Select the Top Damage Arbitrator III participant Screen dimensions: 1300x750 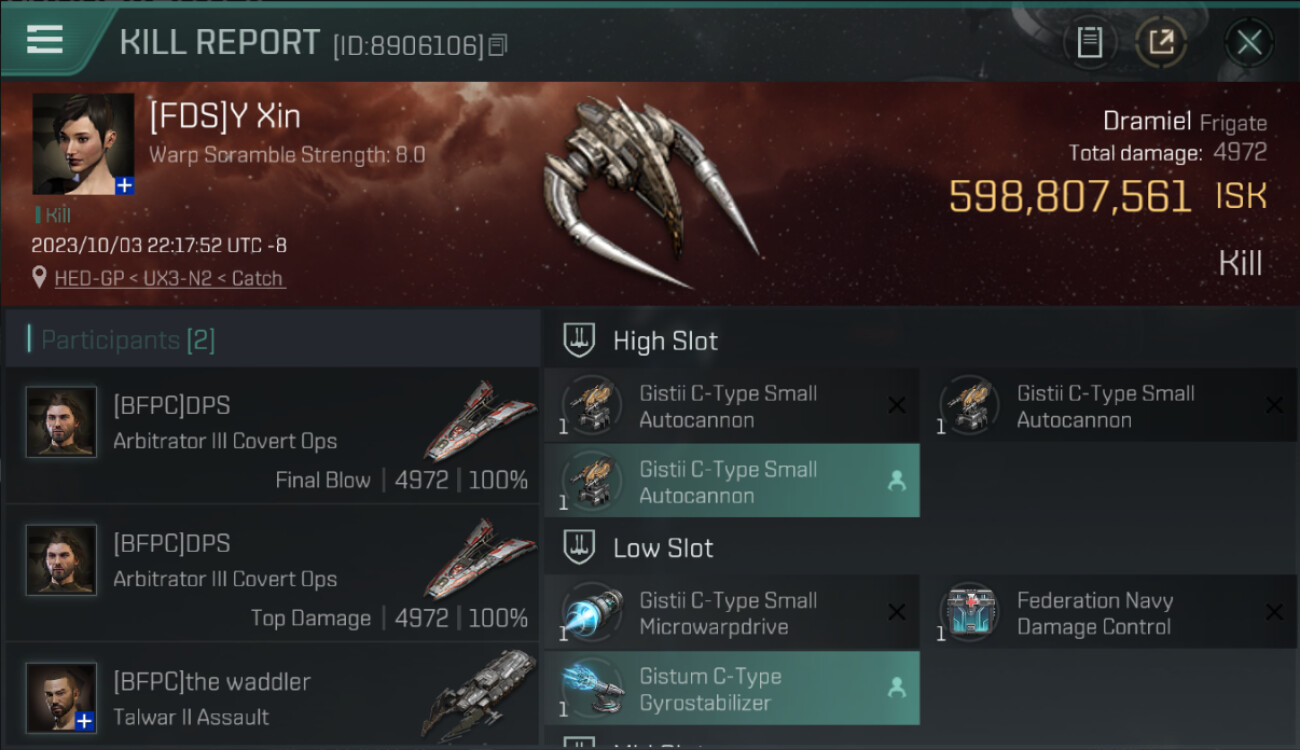[x=272, y=573]
